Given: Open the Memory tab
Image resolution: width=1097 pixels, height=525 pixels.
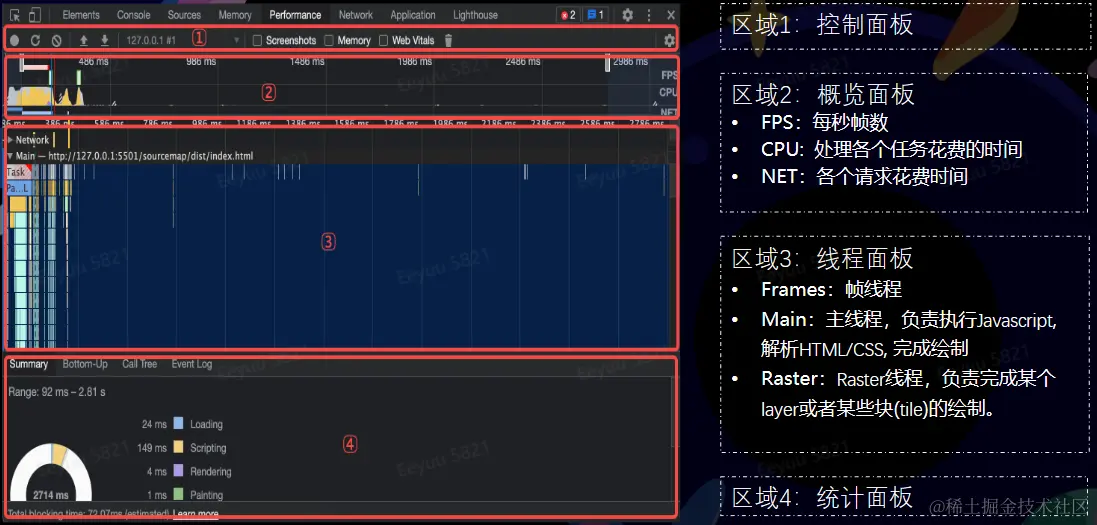Looking at the screenshot, I should click(235, 15).
